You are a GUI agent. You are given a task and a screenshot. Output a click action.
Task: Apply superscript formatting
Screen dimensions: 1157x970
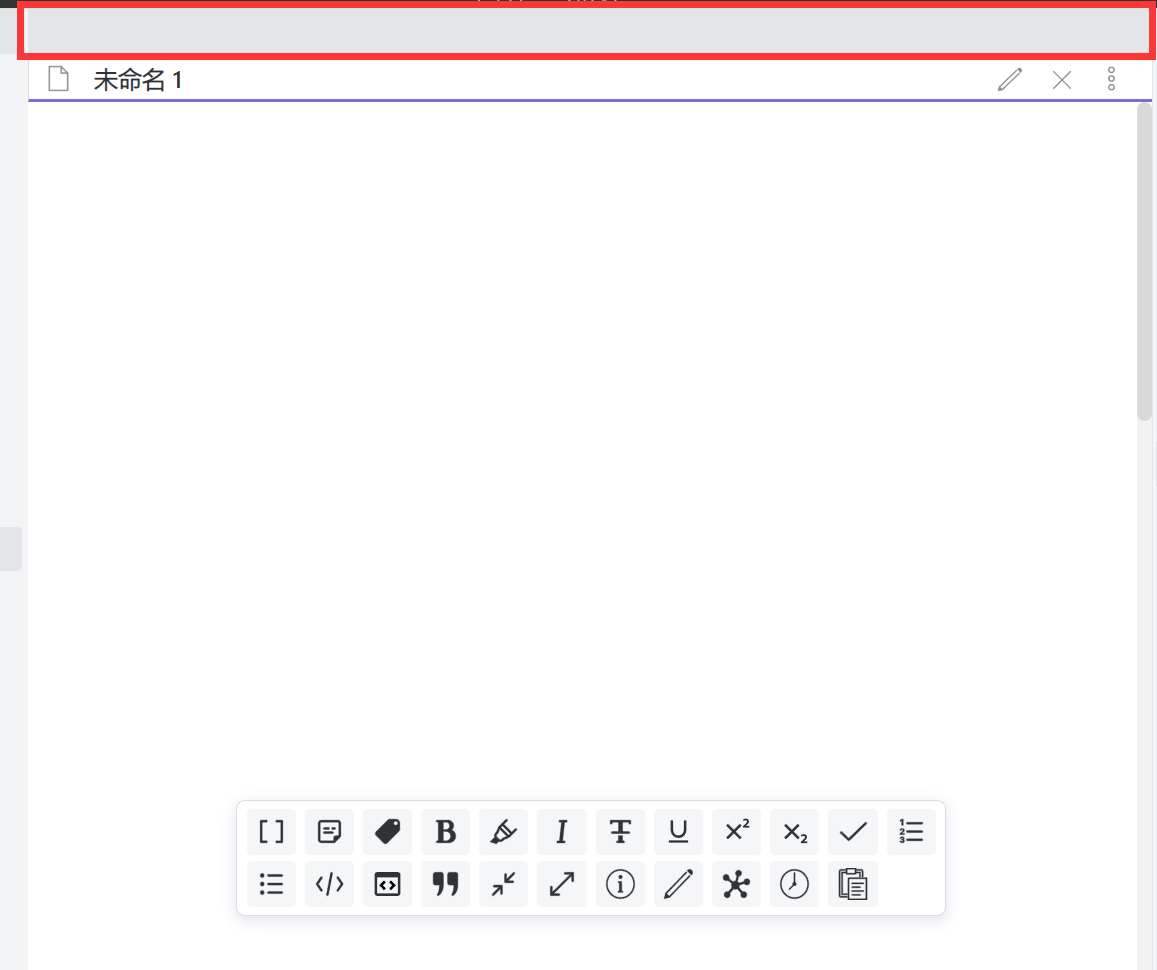[736, 831]
